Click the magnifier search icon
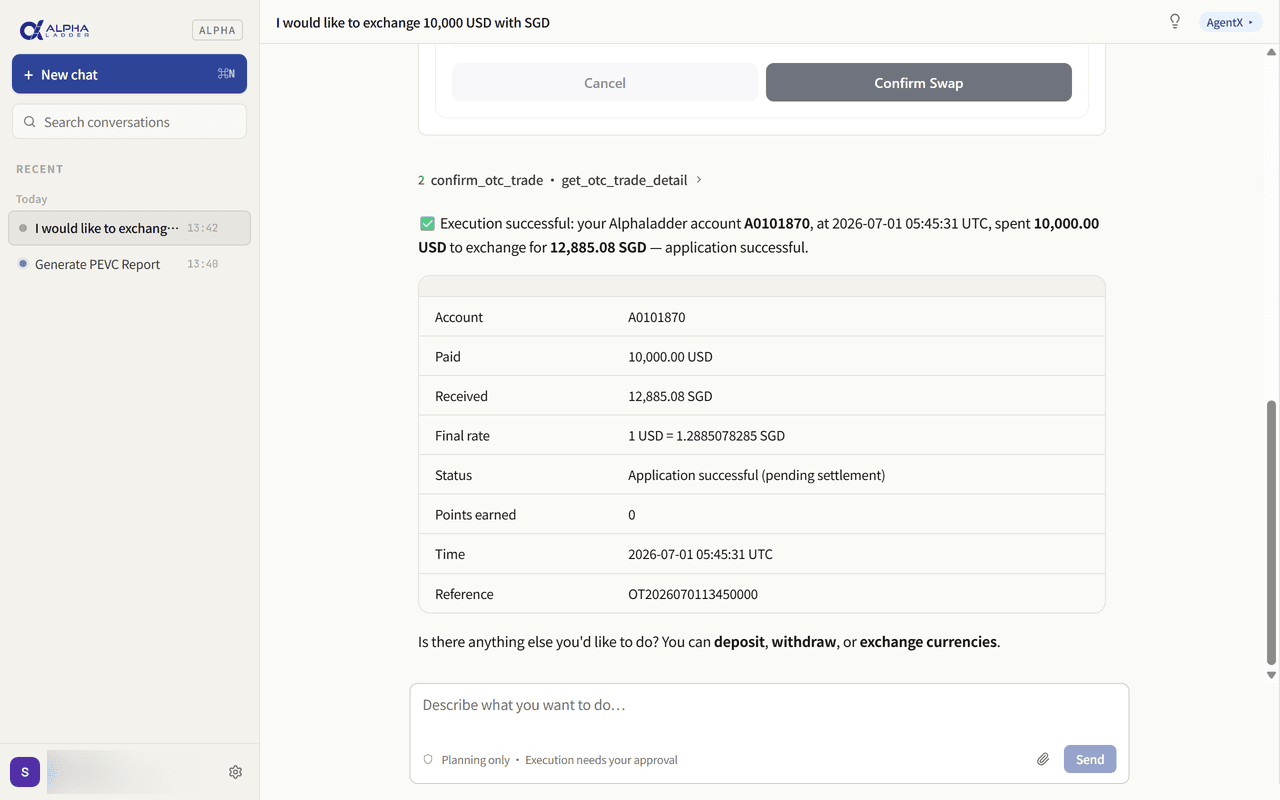The width and height of the screenshot is (1280, 800). click(30, 122)
